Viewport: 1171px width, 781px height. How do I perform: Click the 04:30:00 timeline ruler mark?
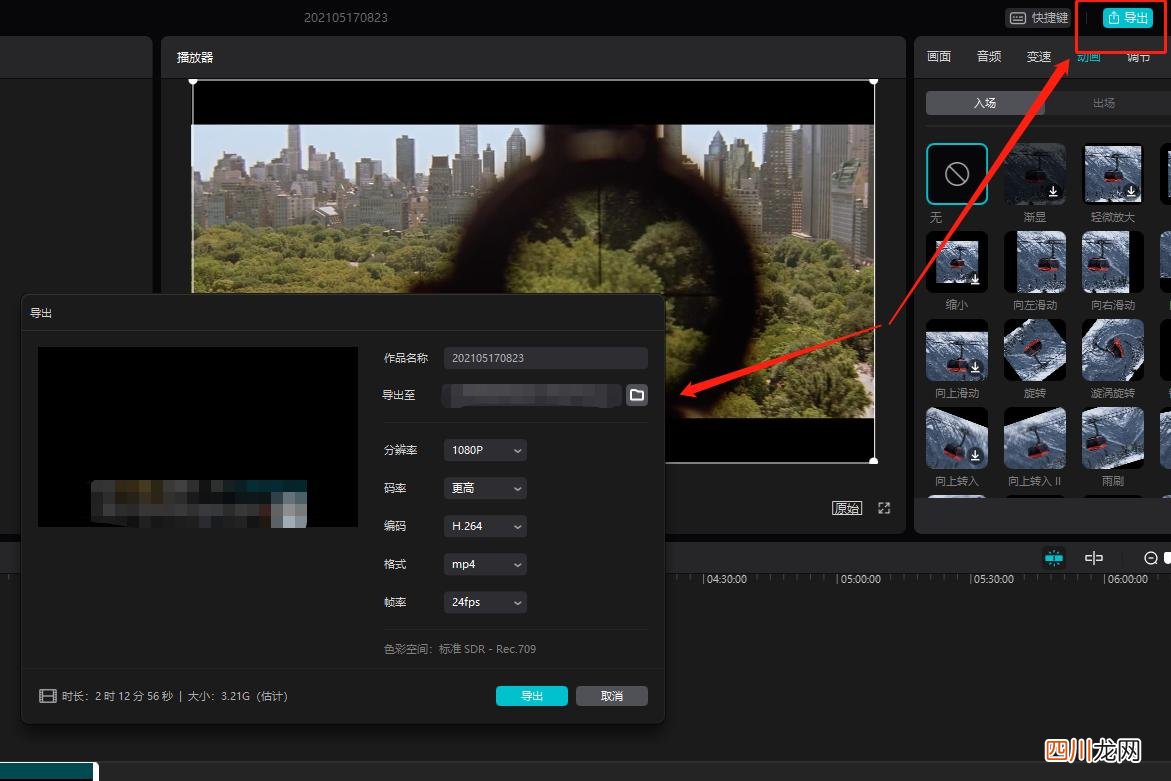(726, 579)
